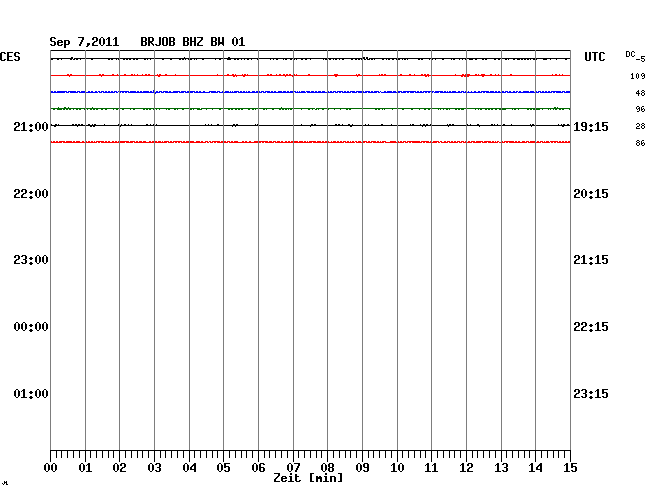Image resolution: width=650 pixels, height=494 pixels.
Task: Click minute tick label 11
Action: coord(431,468)
